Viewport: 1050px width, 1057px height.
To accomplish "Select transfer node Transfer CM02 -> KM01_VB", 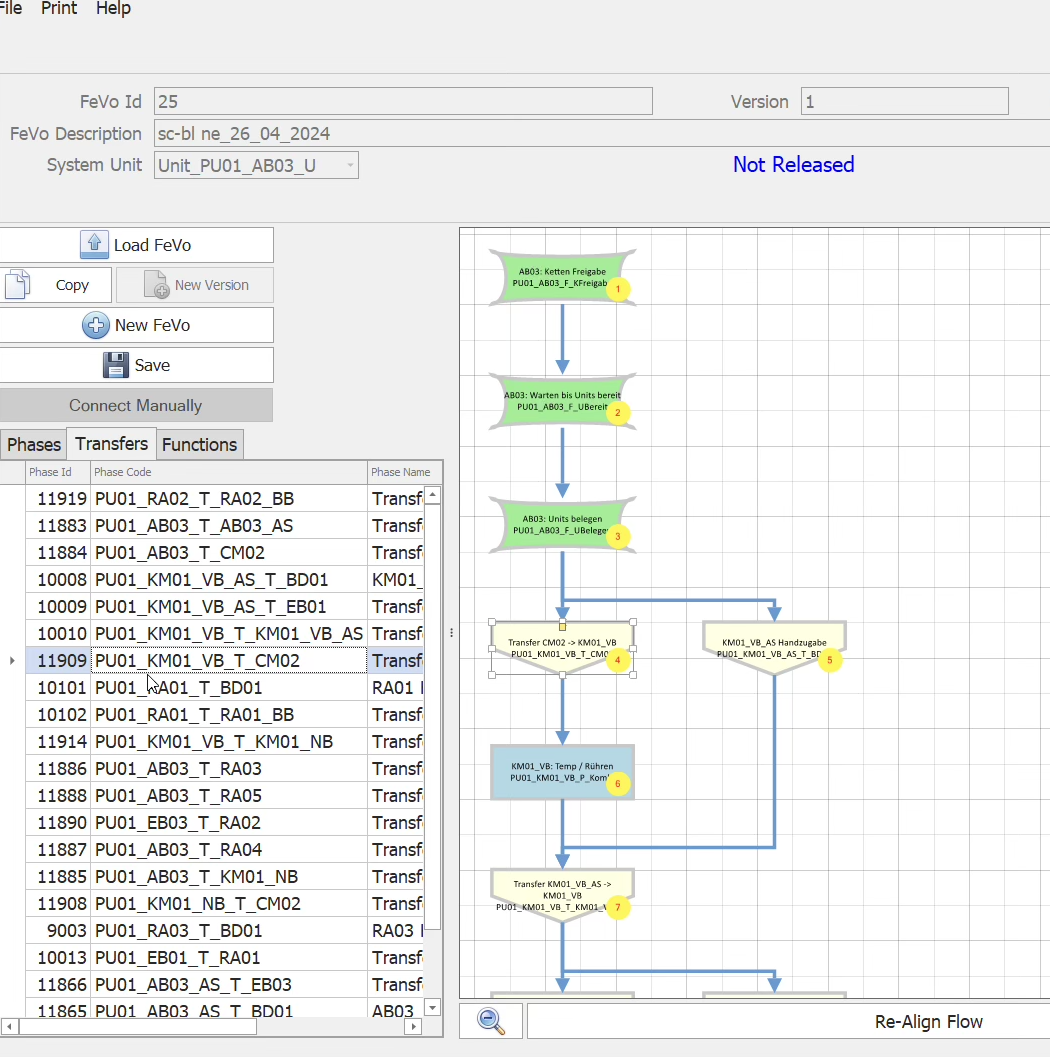I will tap(561, 648).
